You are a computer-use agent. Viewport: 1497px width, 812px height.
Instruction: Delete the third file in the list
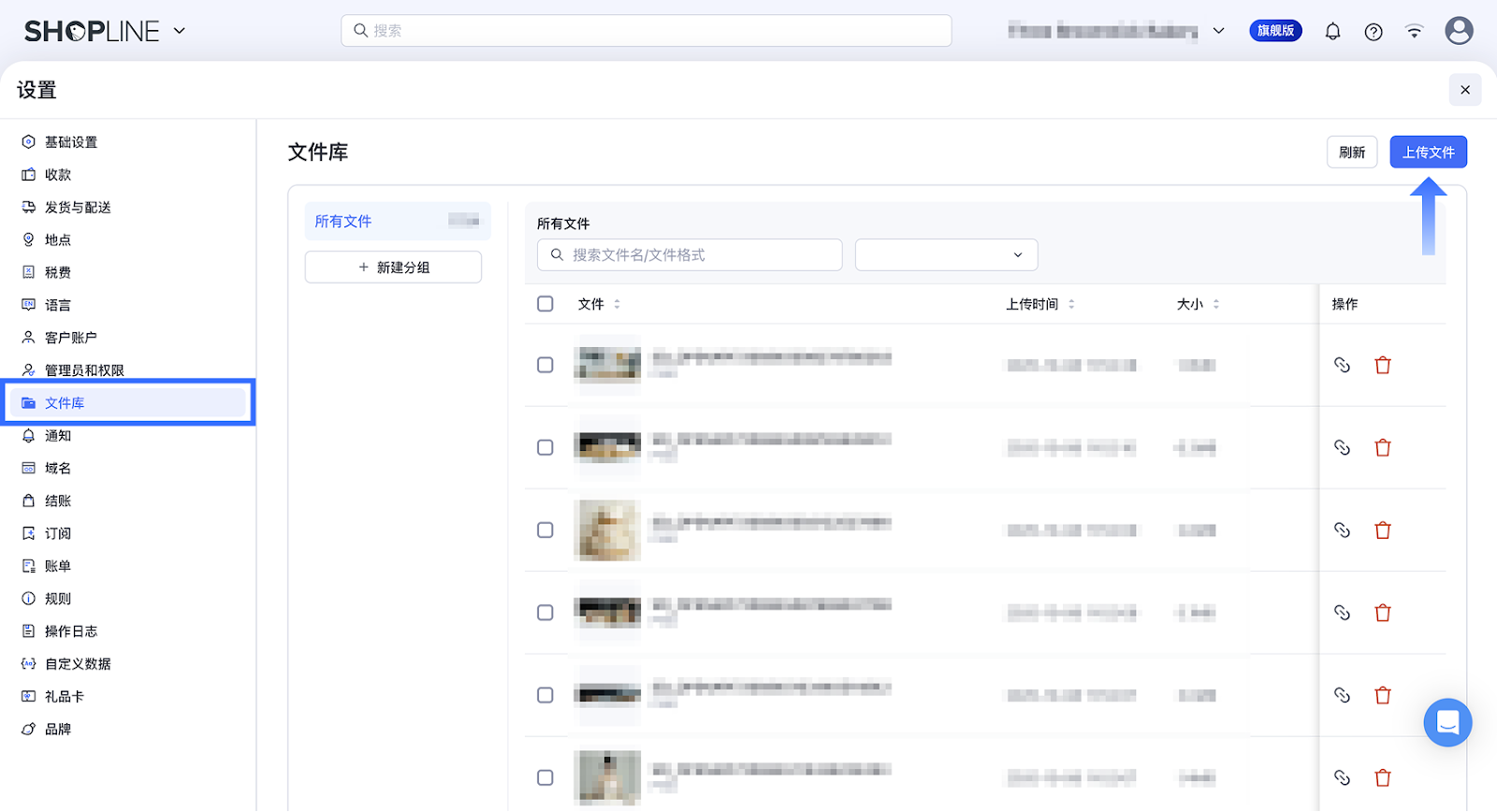[1383, 529]
